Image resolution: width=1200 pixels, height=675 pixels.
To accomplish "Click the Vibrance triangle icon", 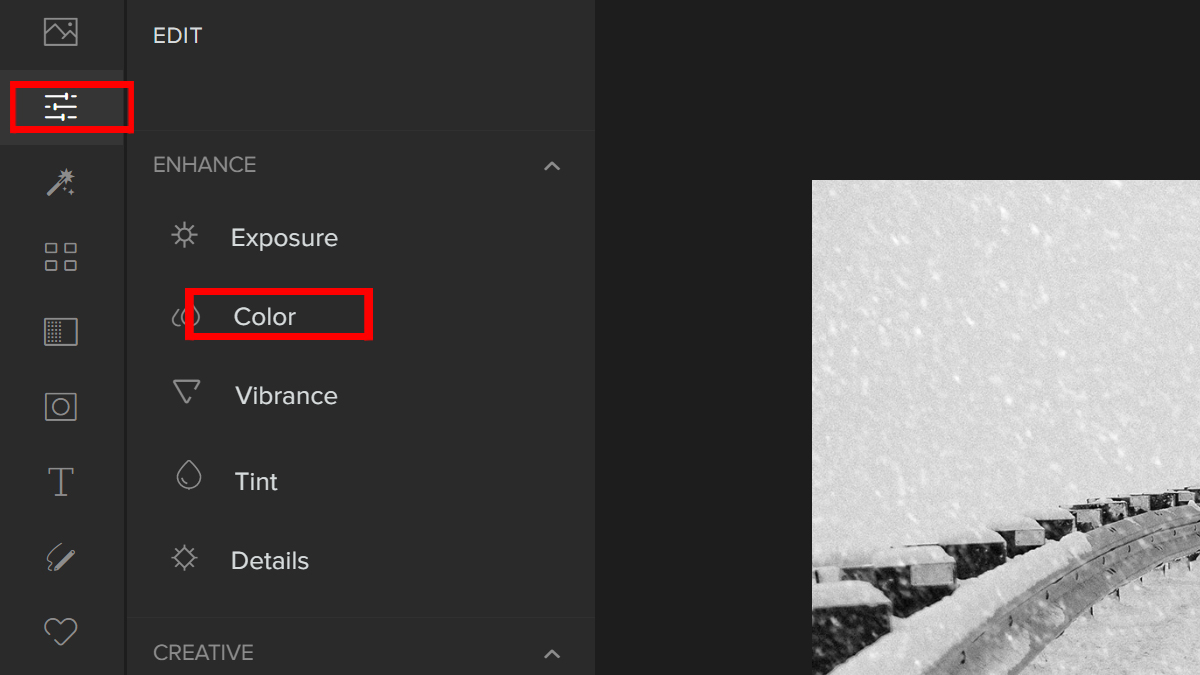I will click(x=186, y=391).
